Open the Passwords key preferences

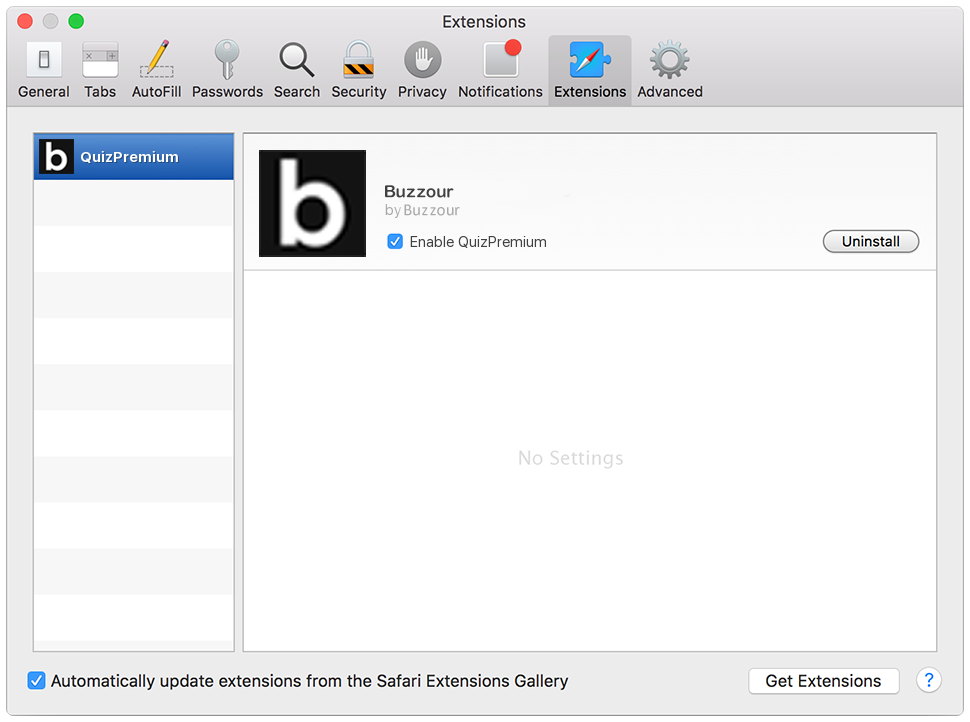pos(227,70)
